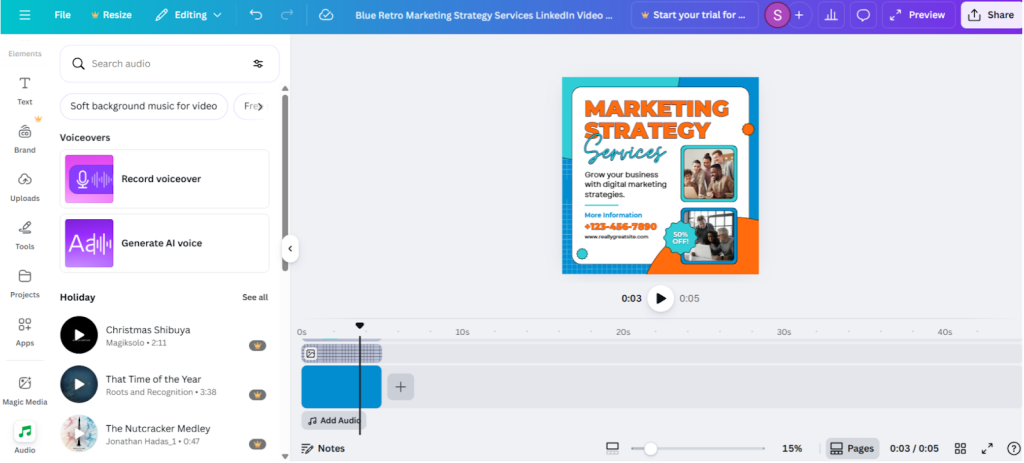Add a collaborator with plus icon
The width and height of the screenshot is (1024, 463).
pos(799,15)
